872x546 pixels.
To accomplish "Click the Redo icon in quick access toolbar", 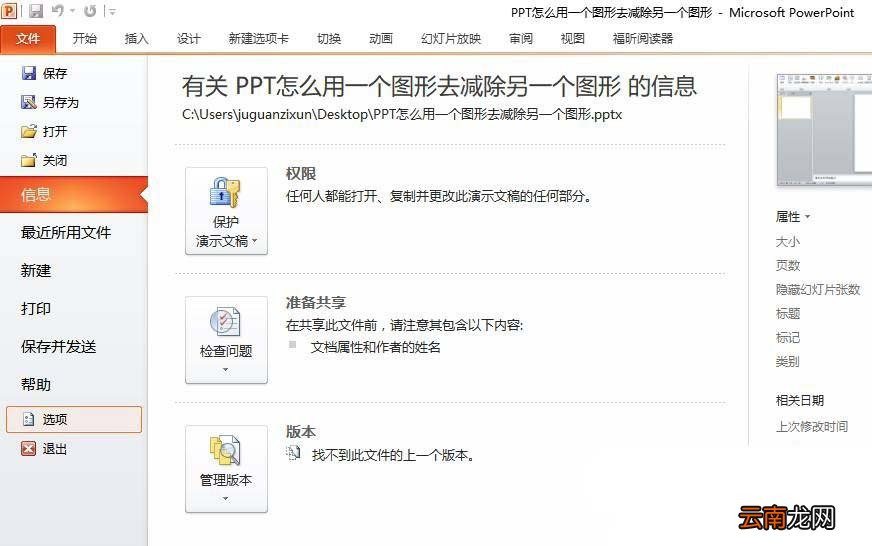I will point(90,11).
